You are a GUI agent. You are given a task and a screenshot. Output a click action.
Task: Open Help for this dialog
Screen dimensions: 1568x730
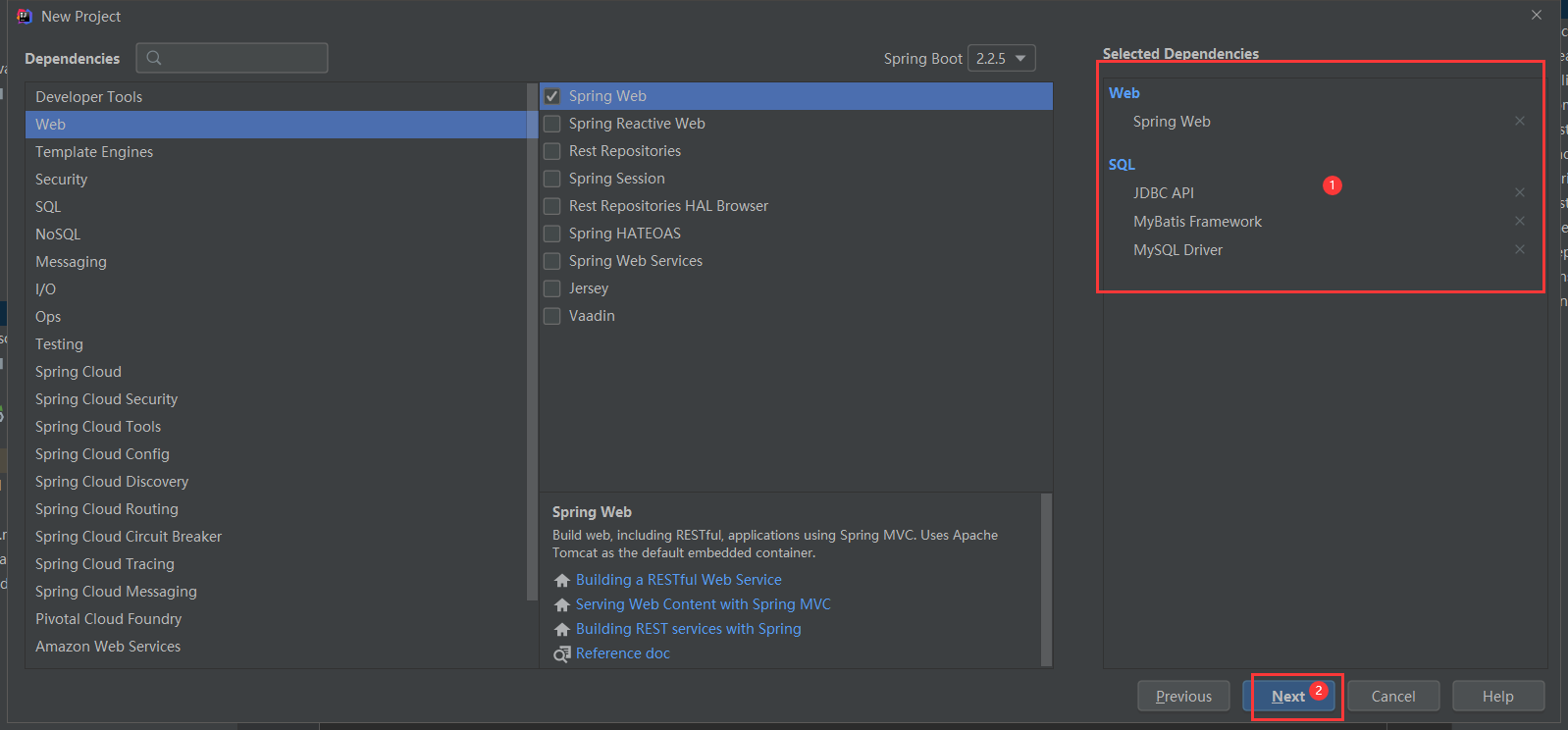tap(1498, 696)
